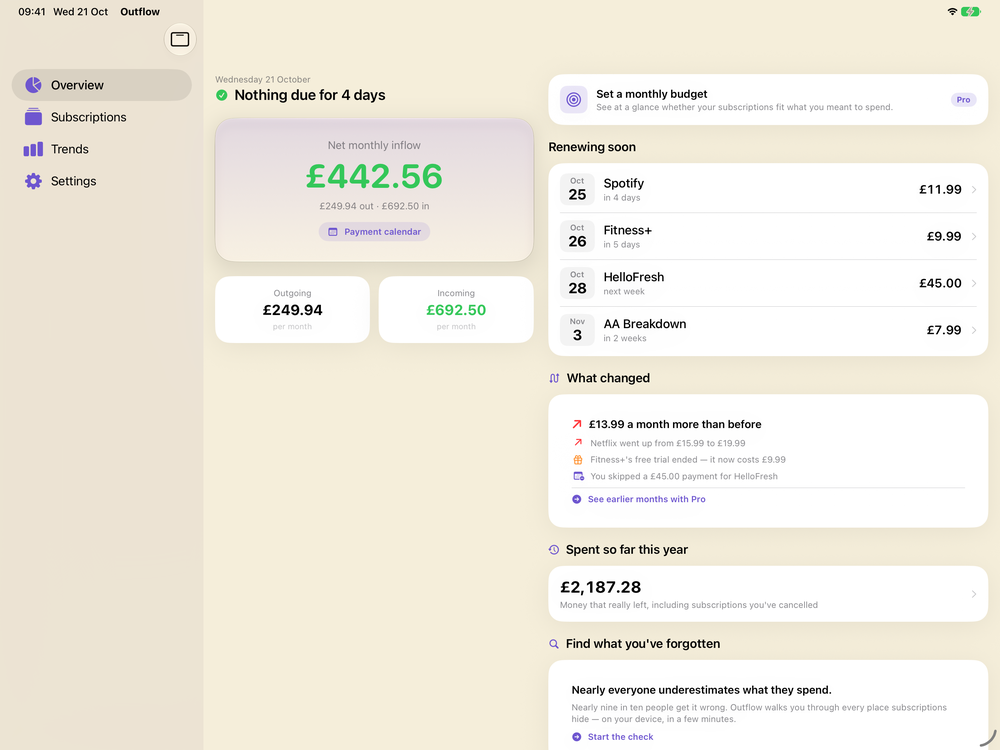Click the What changed arrows icon
Image resolution: width=1000 pixels, height=750 pixels.
pos(554,378)
